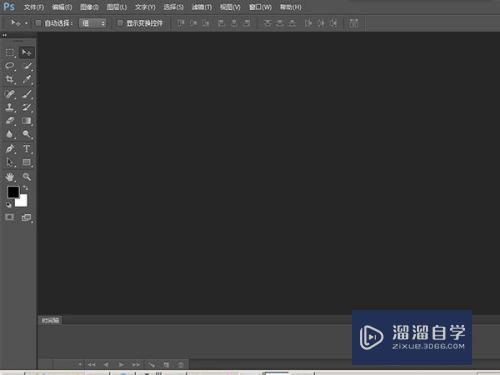Open the 编辑(E) menu
Image resolution: width=500 pixels, height=375 pixels.
[62, 7]
